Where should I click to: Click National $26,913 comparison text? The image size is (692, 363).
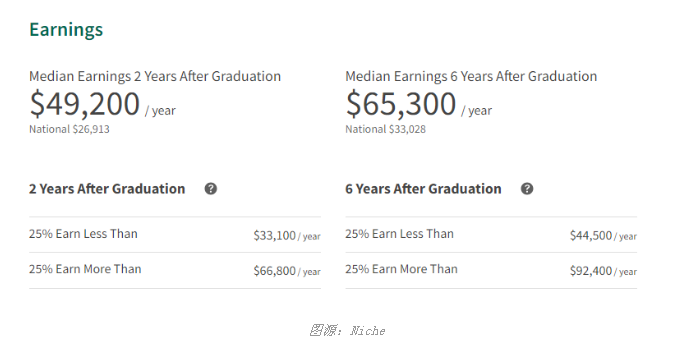pos(69,129)
